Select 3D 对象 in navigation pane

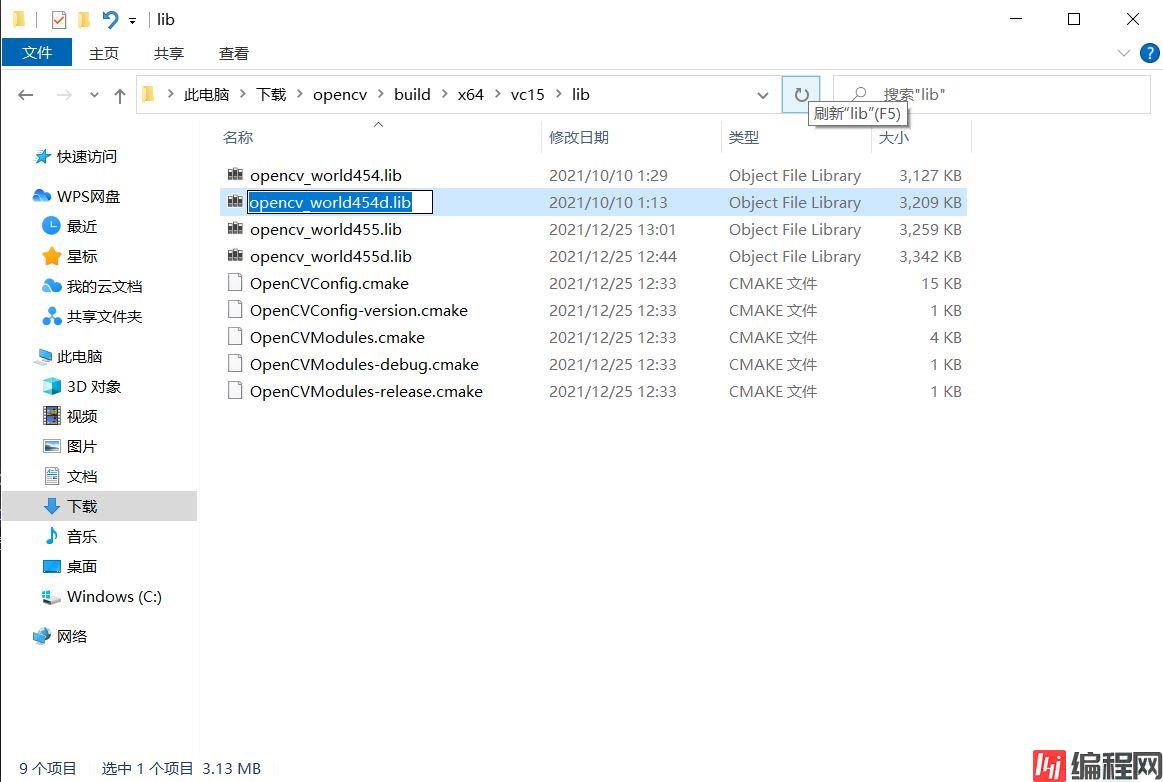tap(93, 386)
